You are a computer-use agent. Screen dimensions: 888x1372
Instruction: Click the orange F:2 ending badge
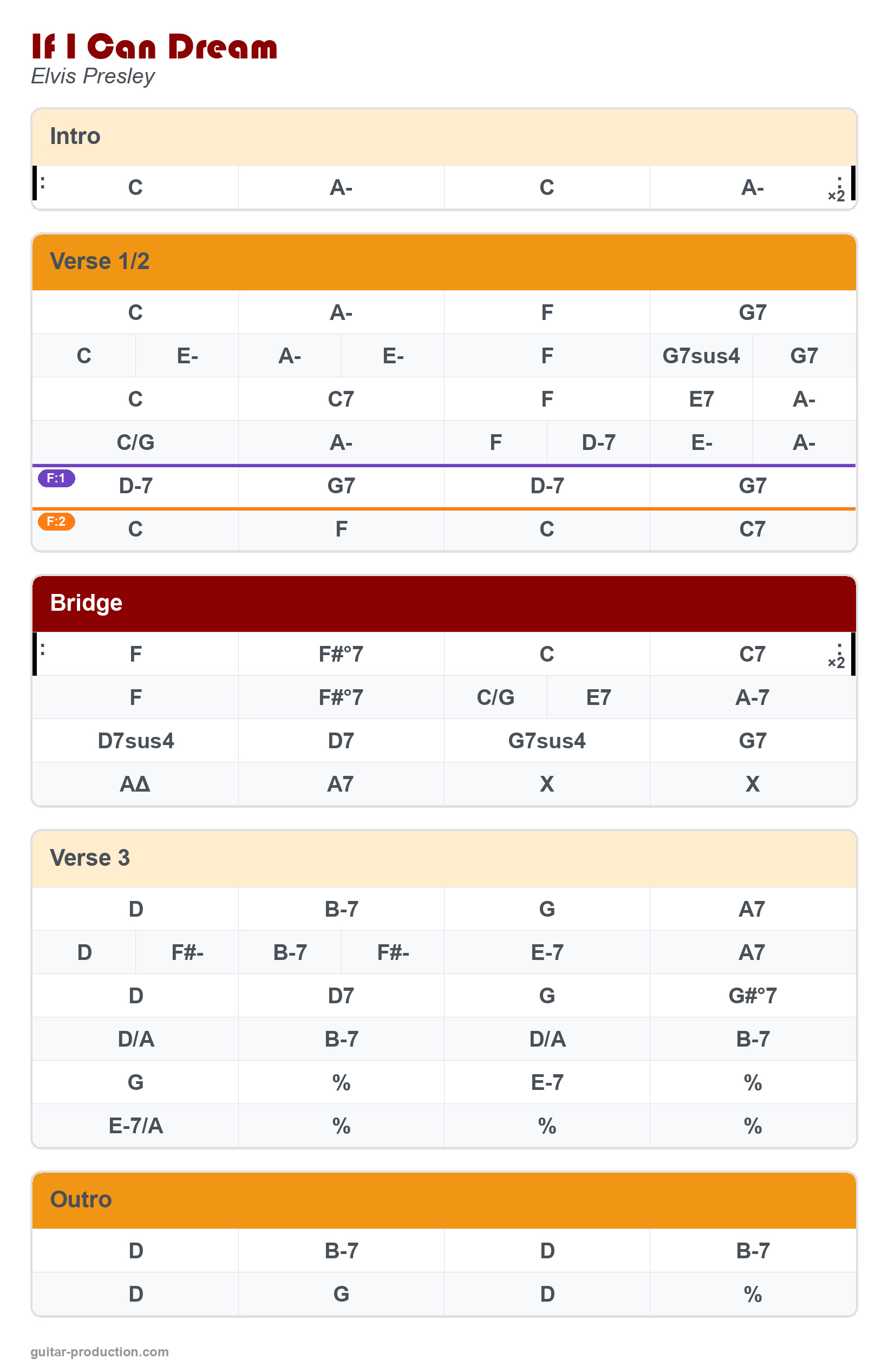pyautogui.click(x=56, y=521)
